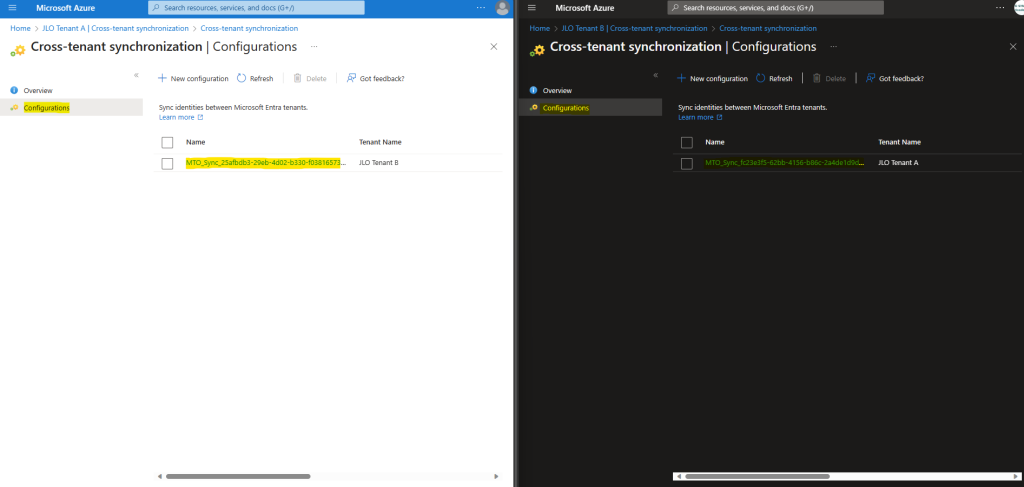
Task: Open the hamburger menu in Tenant B dark portal
Action: [x=532, y=7]
